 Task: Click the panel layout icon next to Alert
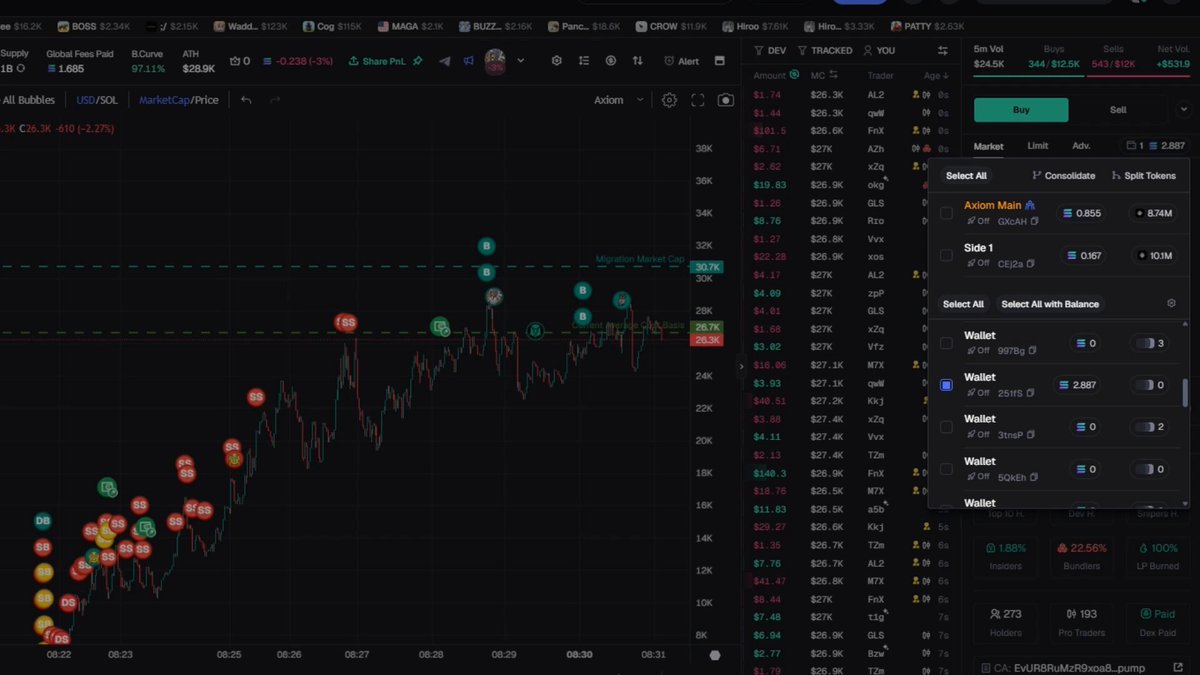click(719, 61)
